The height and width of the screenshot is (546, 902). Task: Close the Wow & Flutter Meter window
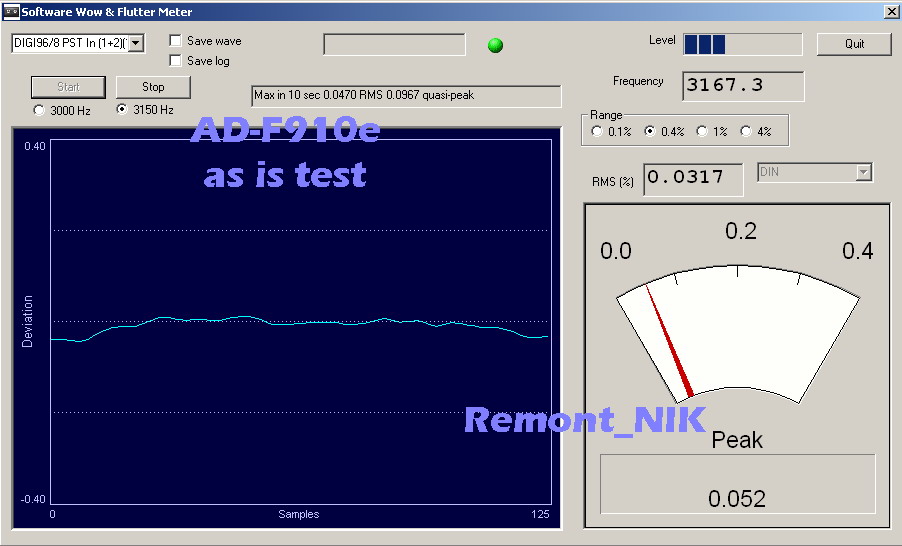(890, 11)
